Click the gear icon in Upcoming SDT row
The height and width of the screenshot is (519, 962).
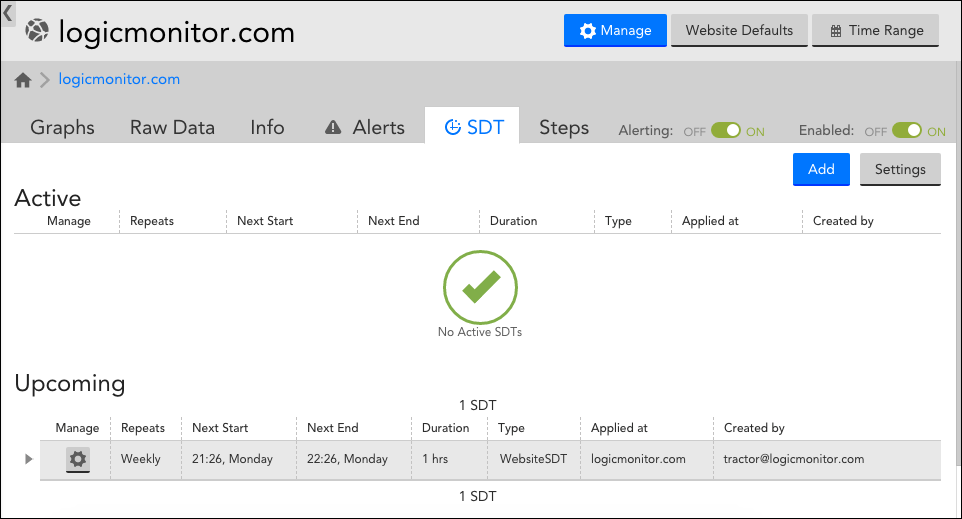tap(77, 459)
